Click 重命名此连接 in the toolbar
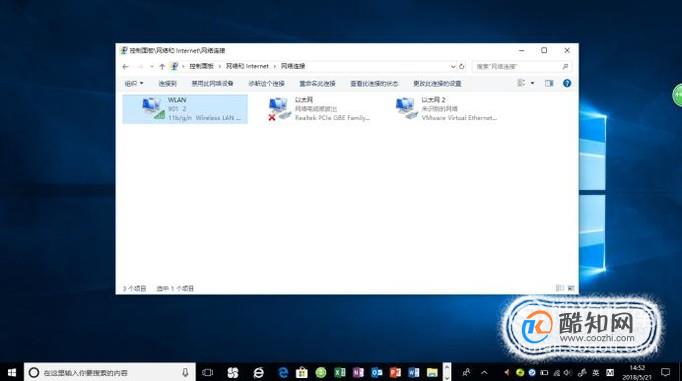 (x=317, y=84)
